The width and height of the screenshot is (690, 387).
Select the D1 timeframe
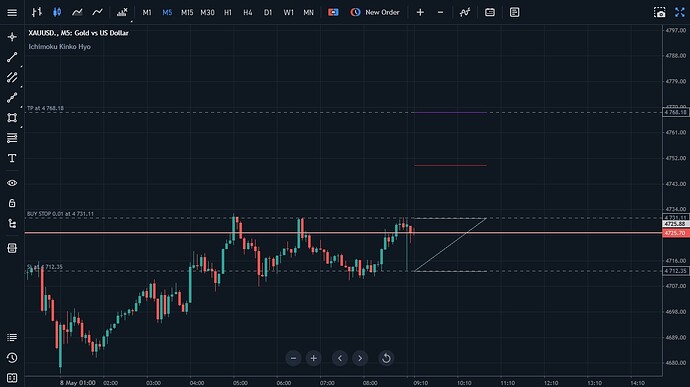tap(268, 13)
